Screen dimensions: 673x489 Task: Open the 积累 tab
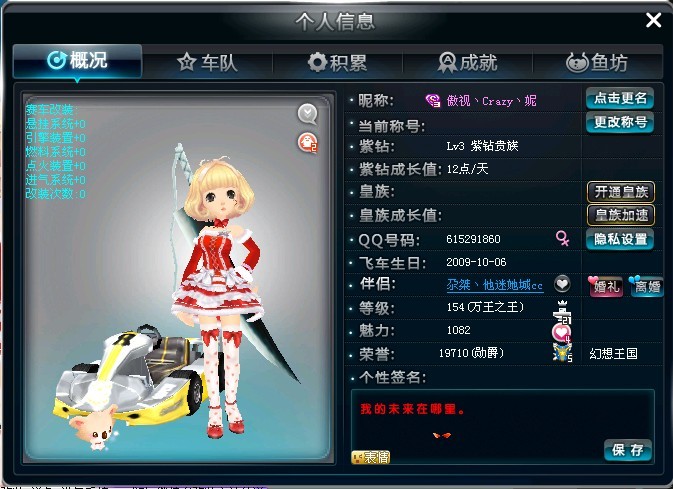(x=338, y=63)
